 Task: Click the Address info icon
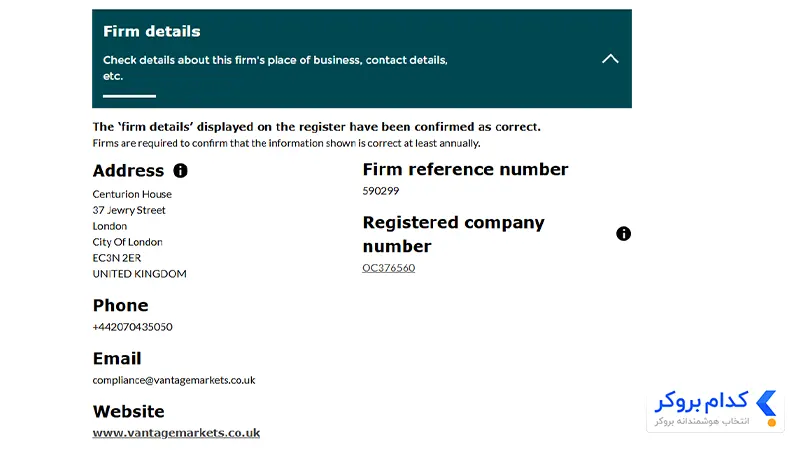180,170
